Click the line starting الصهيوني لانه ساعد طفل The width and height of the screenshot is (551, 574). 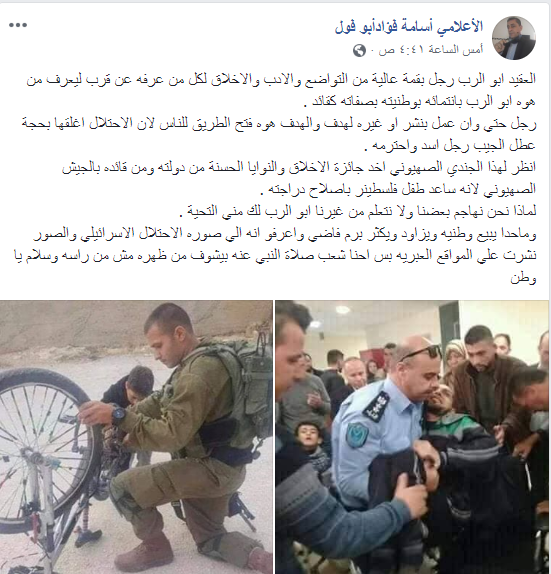398,189
